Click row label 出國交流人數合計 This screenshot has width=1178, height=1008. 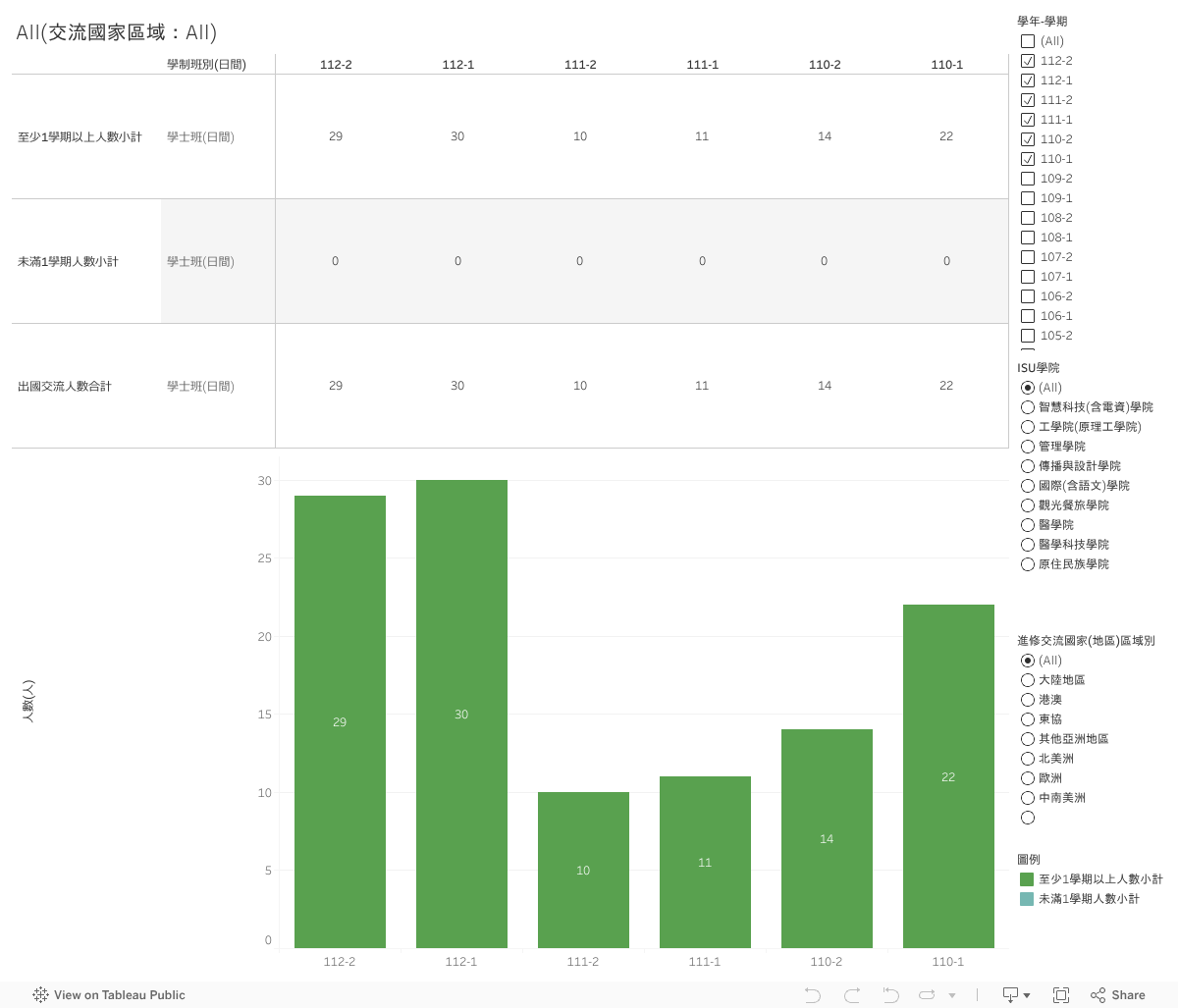point(65,387)
